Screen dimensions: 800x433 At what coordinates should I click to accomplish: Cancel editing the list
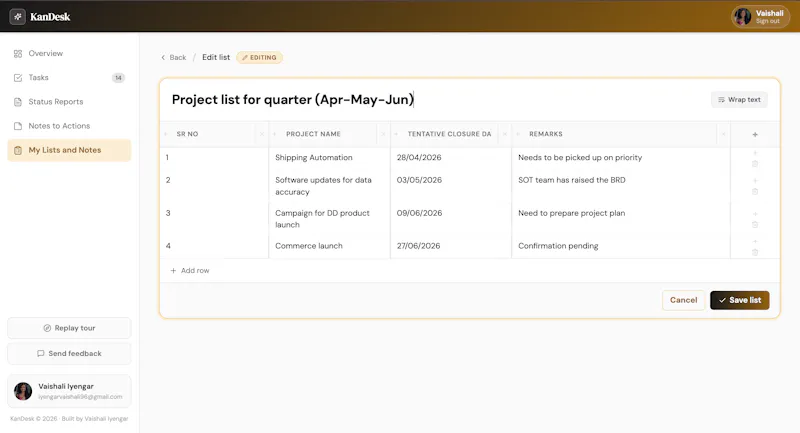pos(683,300)
